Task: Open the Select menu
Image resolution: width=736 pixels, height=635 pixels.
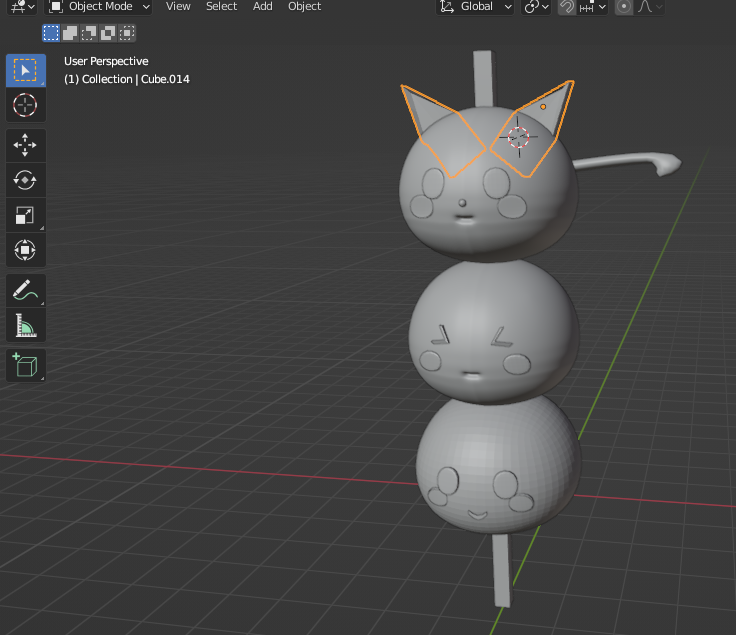Action: [x=222, y=7]
